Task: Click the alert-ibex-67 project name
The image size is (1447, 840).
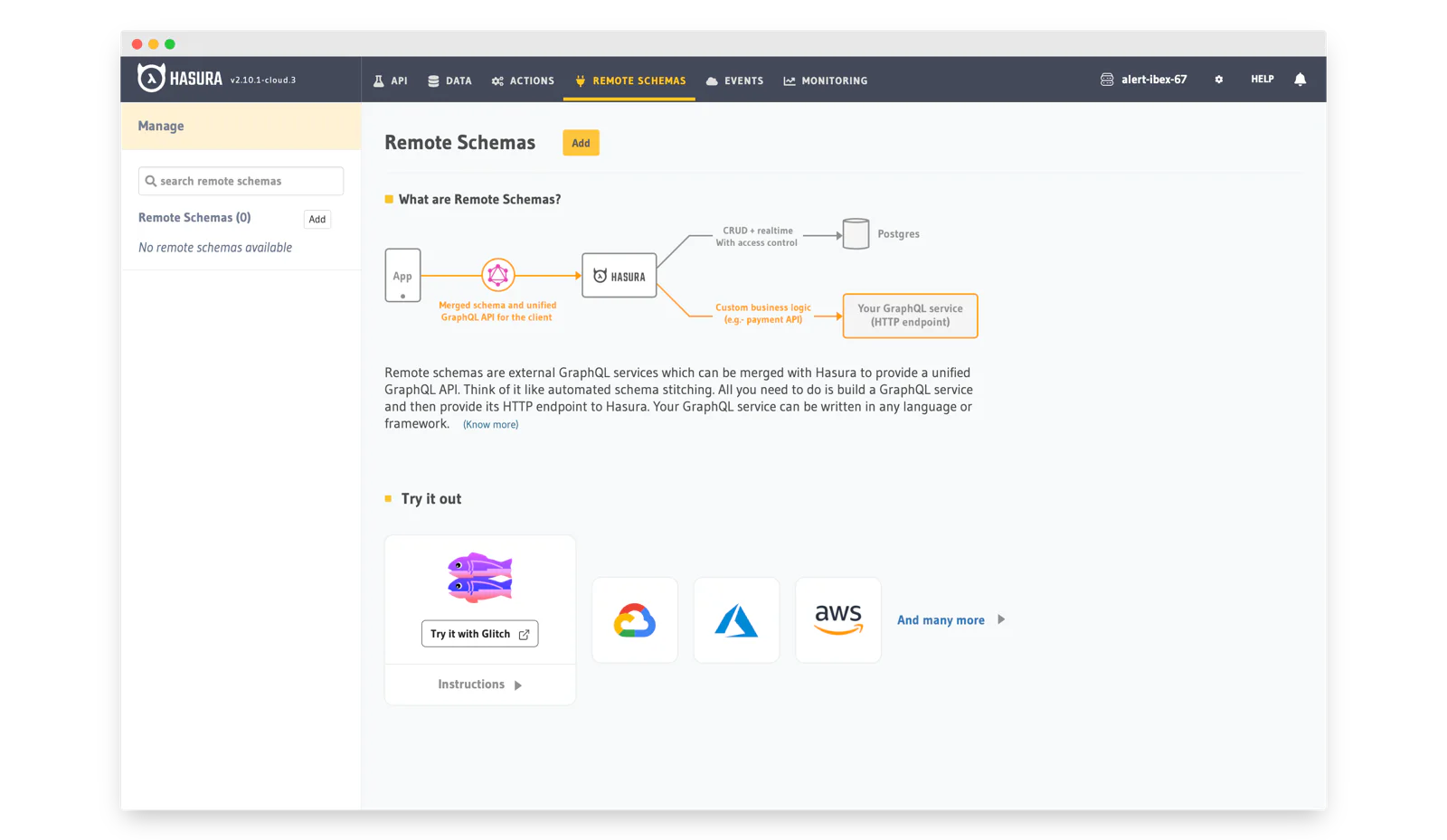Action: tap(1154, 80)
